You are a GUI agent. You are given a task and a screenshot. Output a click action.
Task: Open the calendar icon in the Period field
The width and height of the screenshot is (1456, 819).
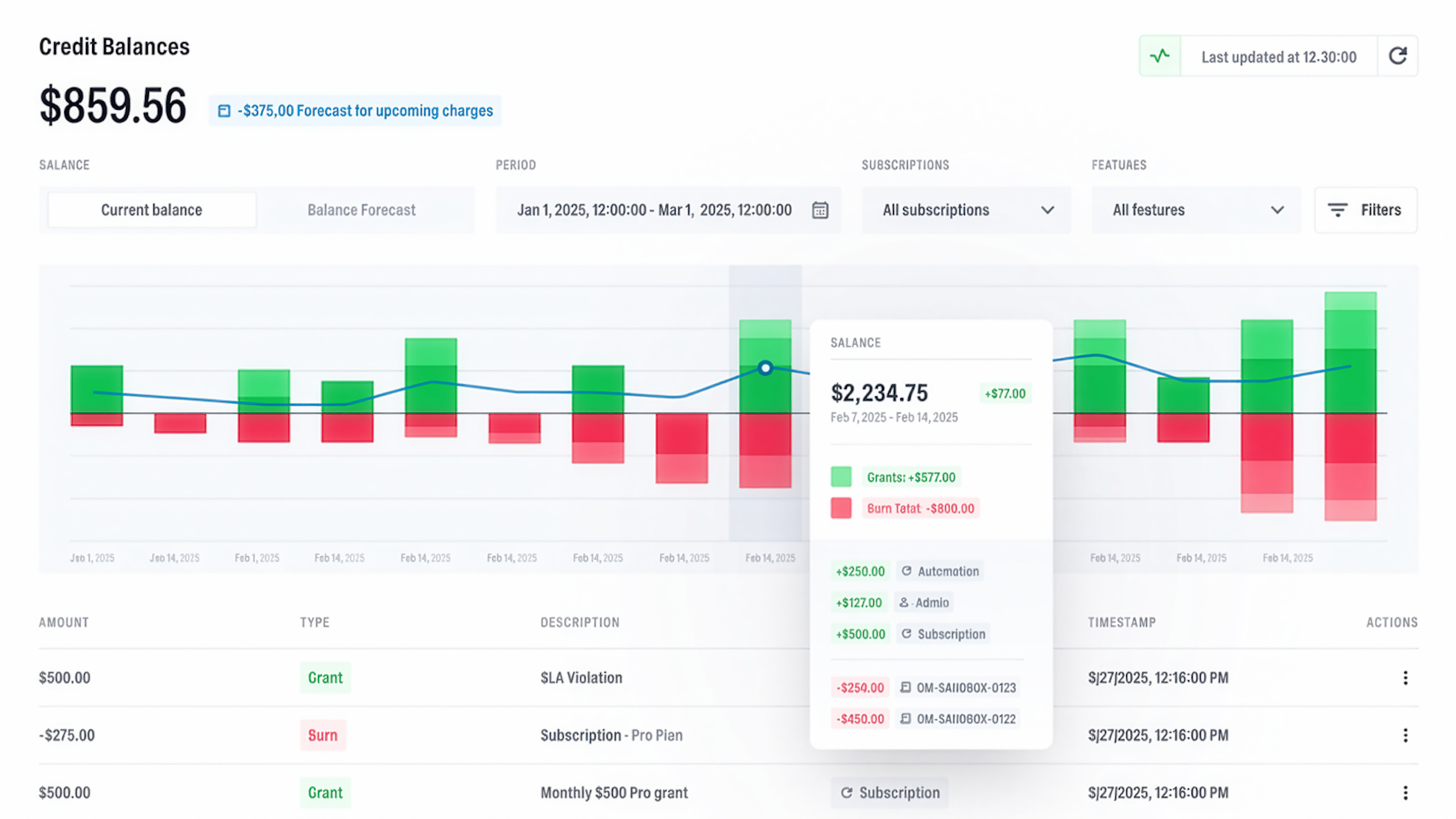coord(820,210)
